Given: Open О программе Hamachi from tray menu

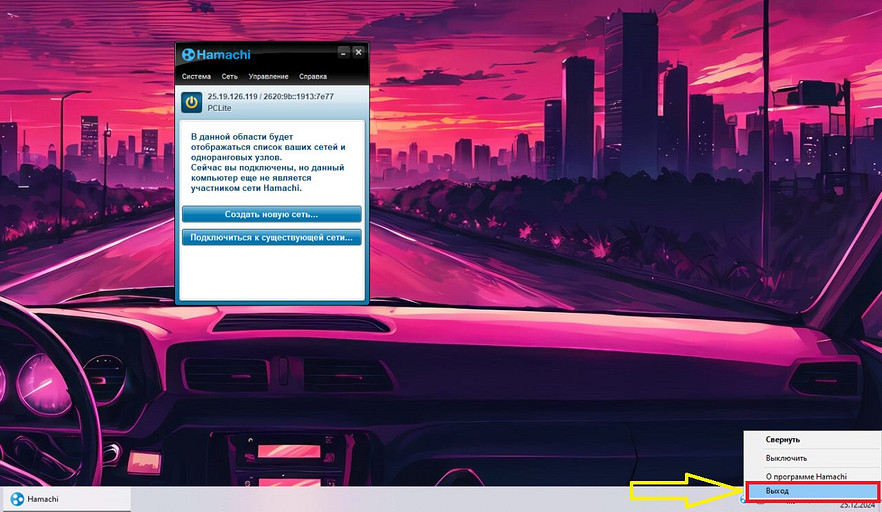Looking at the screenshot, I should (806, 475).
